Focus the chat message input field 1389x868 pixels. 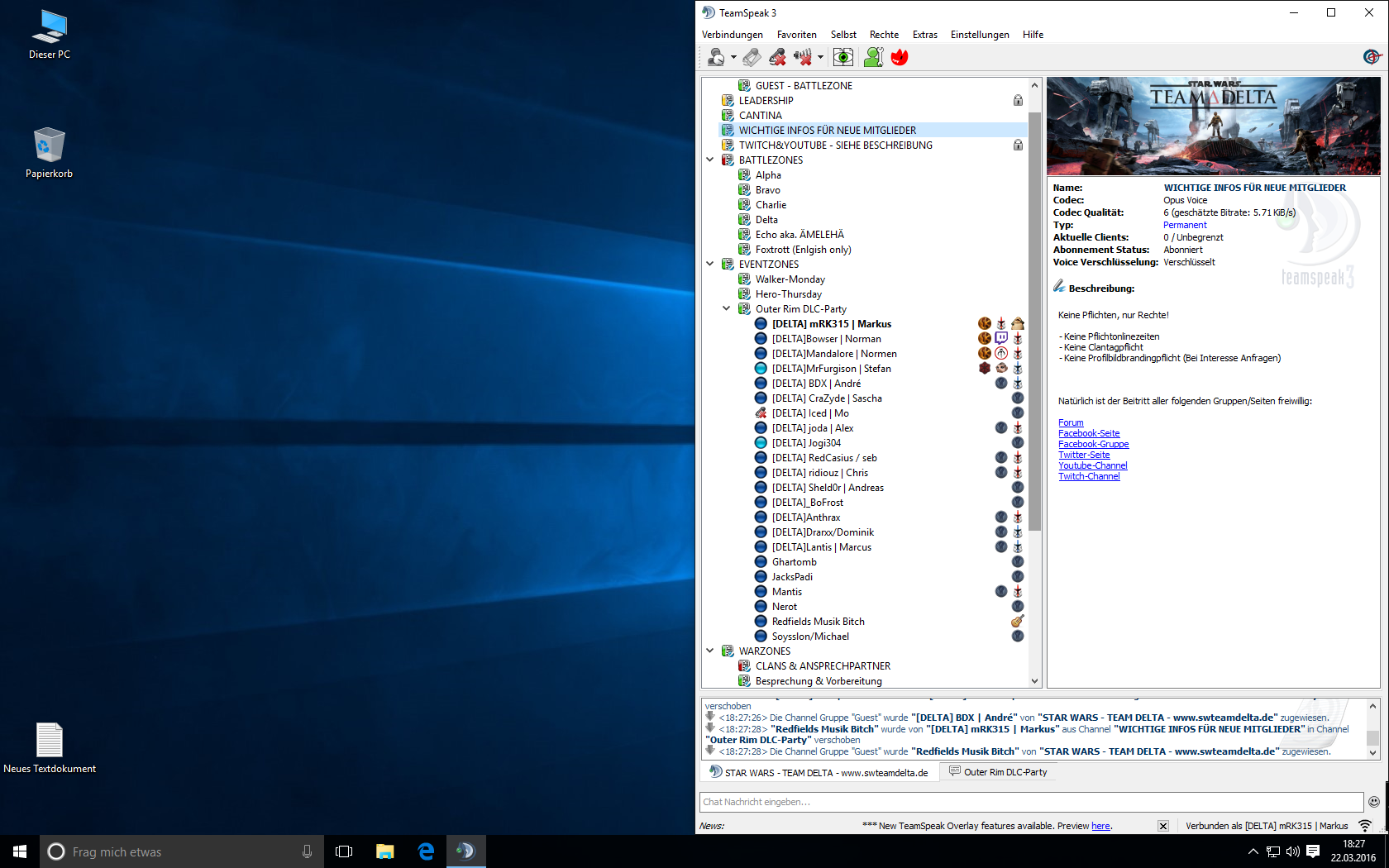1031,802
